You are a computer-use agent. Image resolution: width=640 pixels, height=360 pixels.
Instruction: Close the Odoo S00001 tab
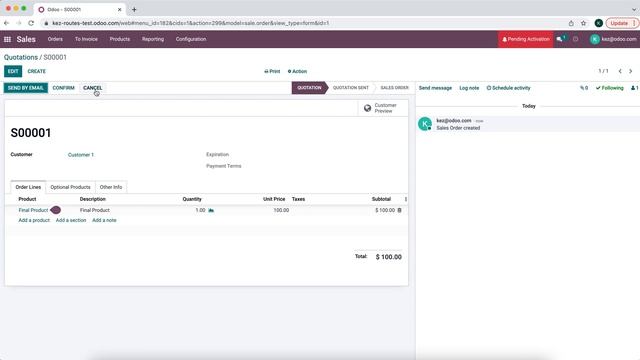coord(120,9)
